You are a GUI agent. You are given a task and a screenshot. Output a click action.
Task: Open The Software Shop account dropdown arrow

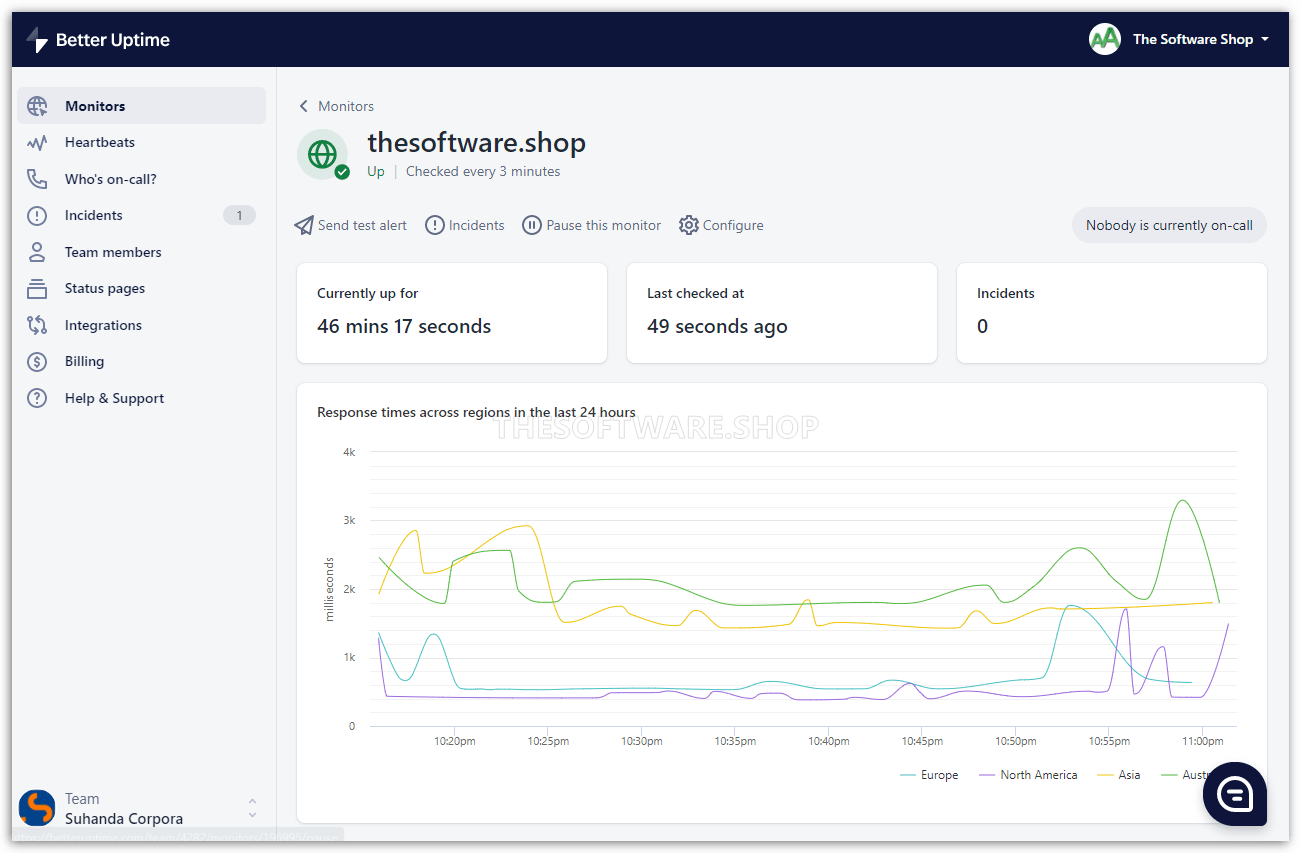point(1265,39)
